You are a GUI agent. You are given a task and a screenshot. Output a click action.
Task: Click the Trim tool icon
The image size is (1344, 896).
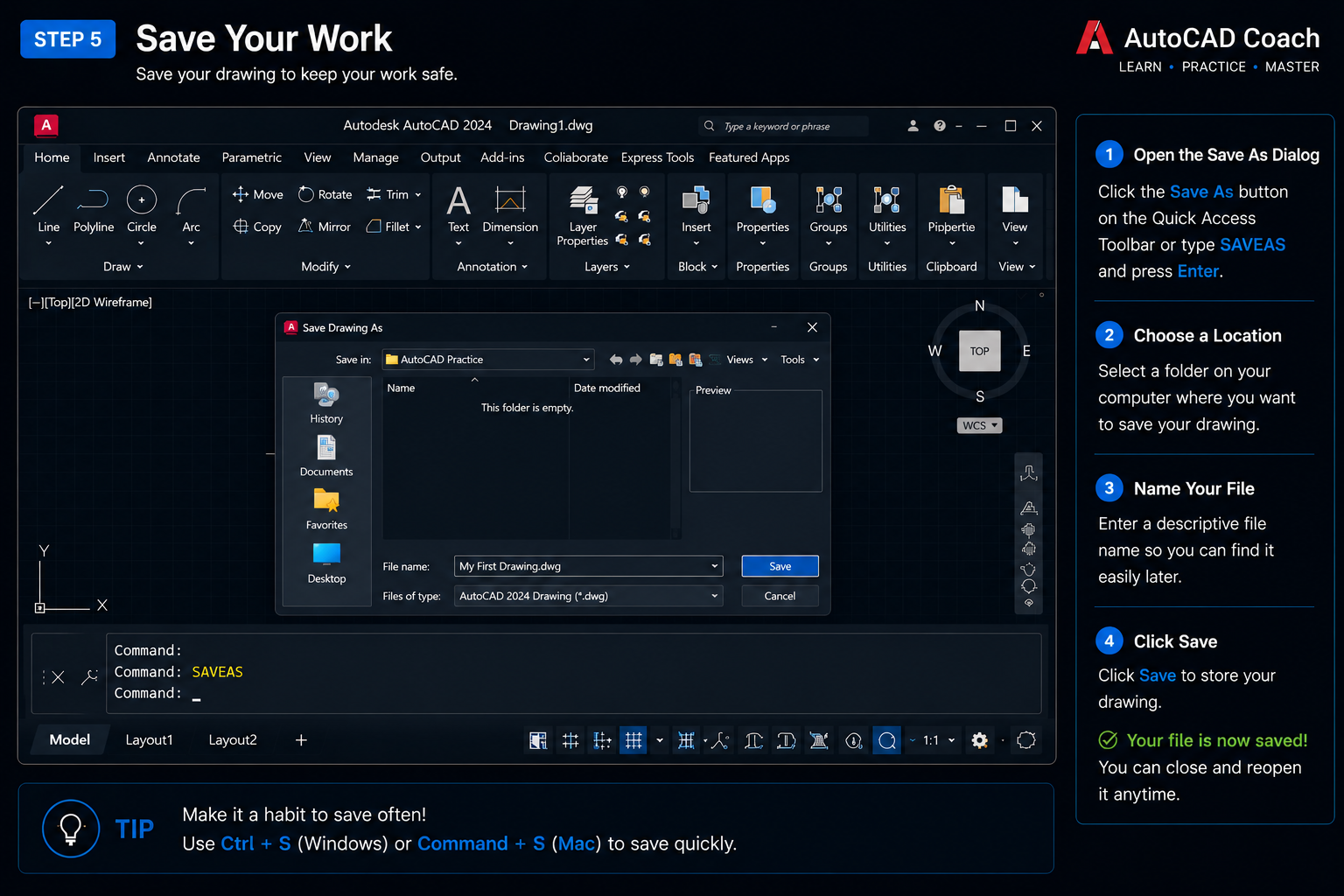click(x=374, y=194)
